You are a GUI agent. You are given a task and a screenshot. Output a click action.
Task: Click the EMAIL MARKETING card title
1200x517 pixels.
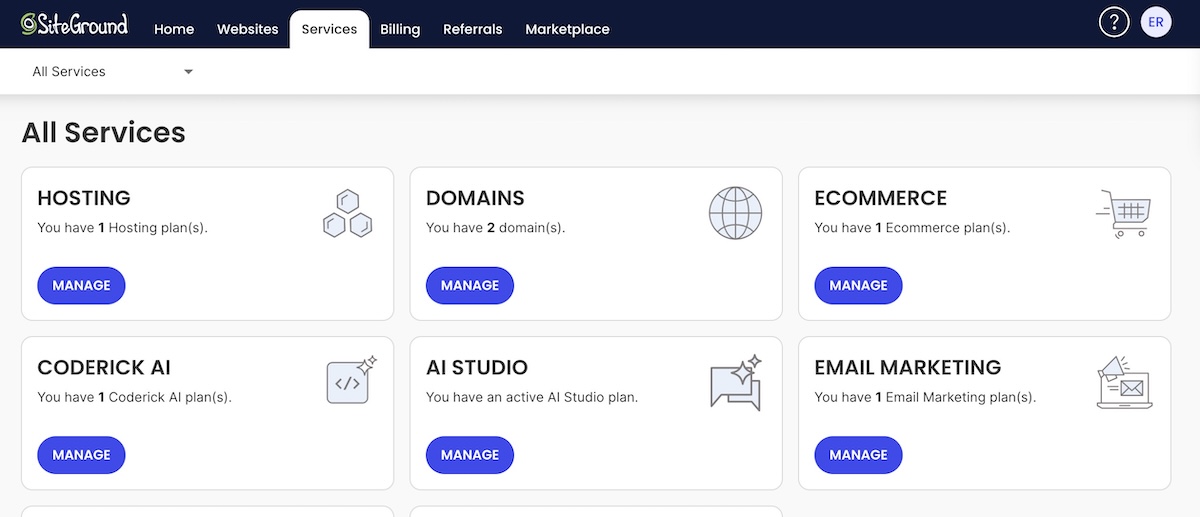point(908,367)
